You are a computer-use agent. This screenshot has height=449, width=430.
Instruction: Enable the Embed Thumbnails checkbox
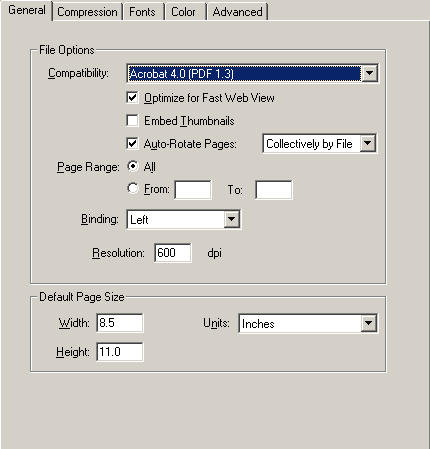coord(132,121)
